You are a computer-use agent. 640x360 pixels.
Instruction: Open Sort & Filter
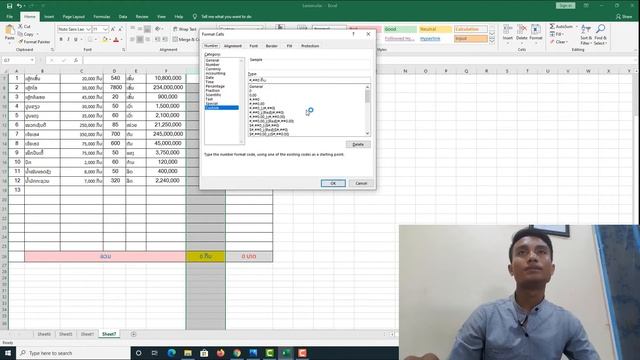[x=586, y=34]
